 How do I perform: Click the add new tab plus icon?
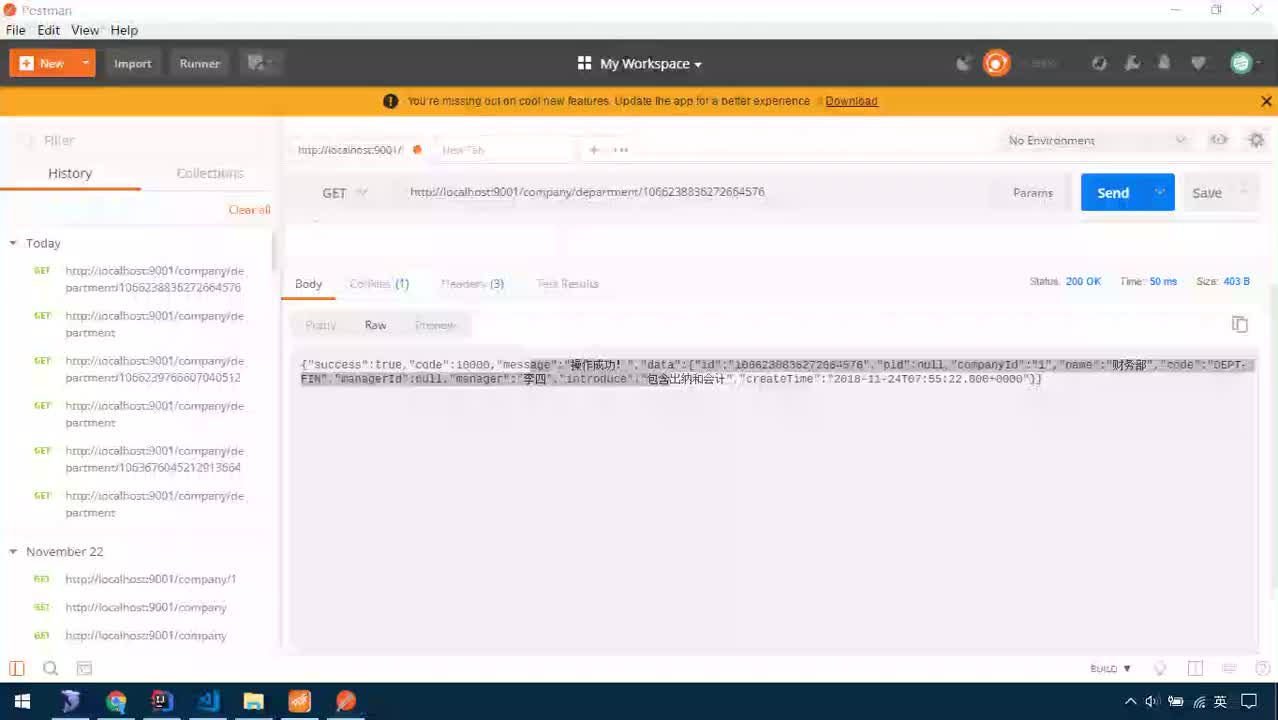pos(593,150)
